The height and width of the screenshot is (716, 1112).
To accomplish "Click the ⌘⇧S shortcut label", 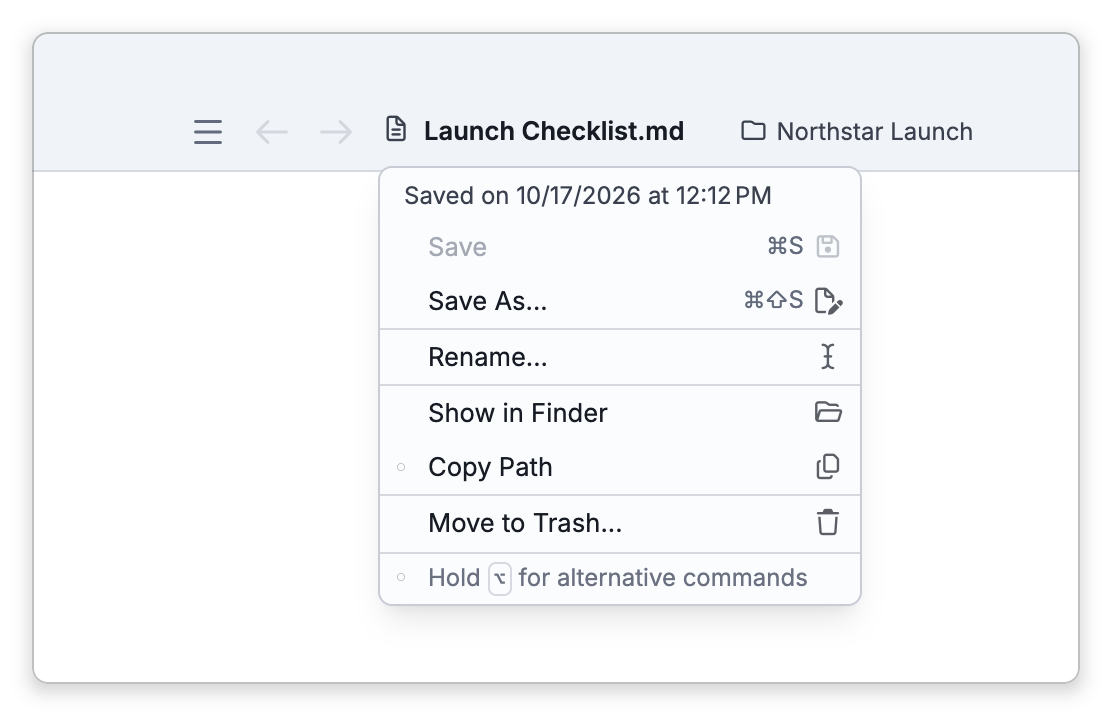I will 773,300.
